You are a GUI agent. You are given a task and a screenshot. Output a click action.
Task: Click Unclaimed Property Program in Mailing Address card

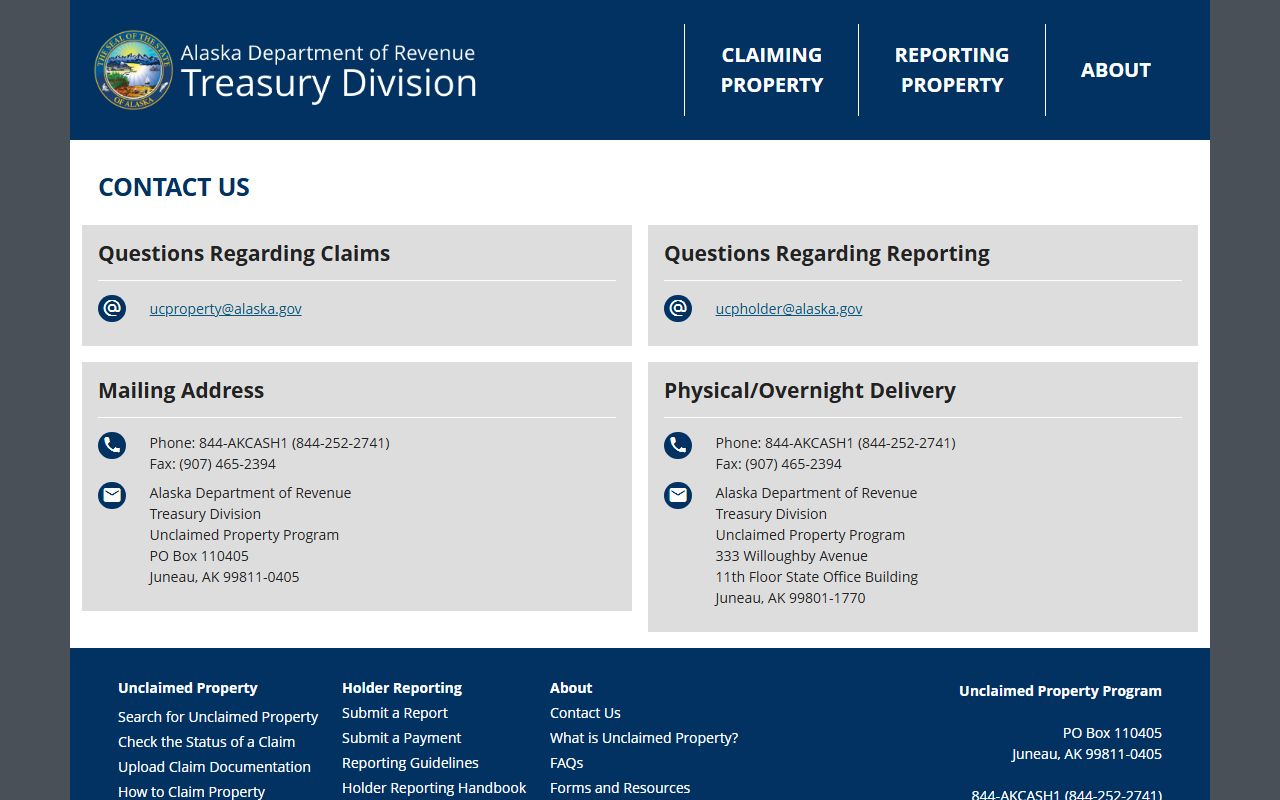click(244, 535)
